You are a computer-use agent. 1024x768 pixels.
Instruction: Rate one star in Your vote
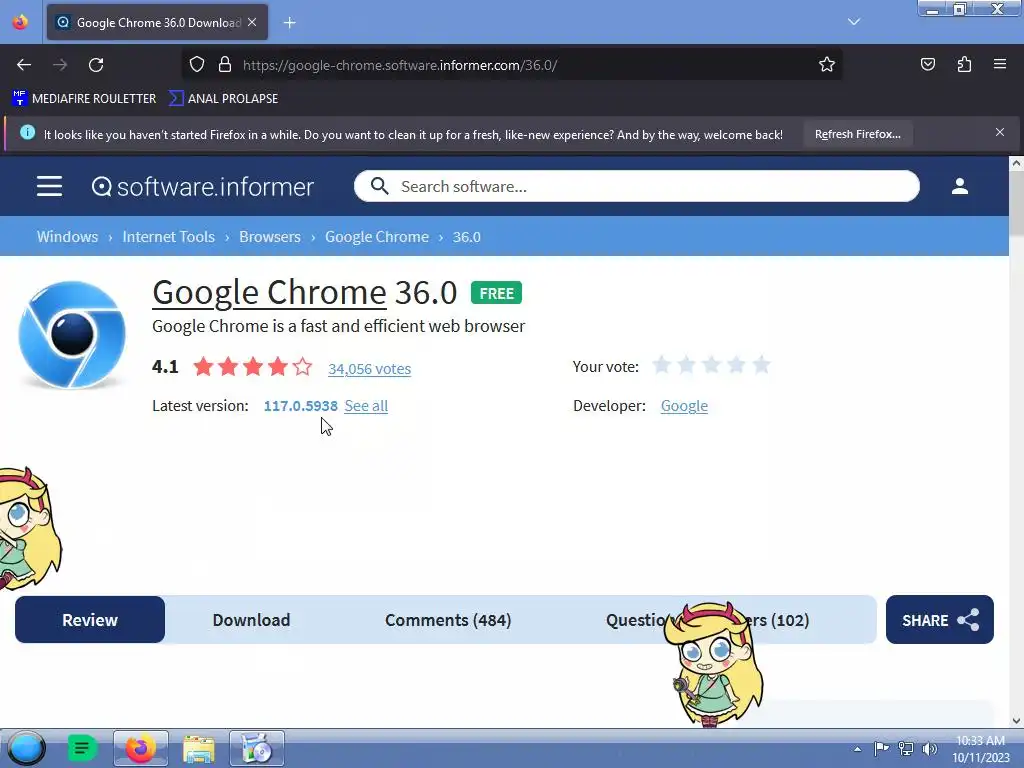(662, 364)
